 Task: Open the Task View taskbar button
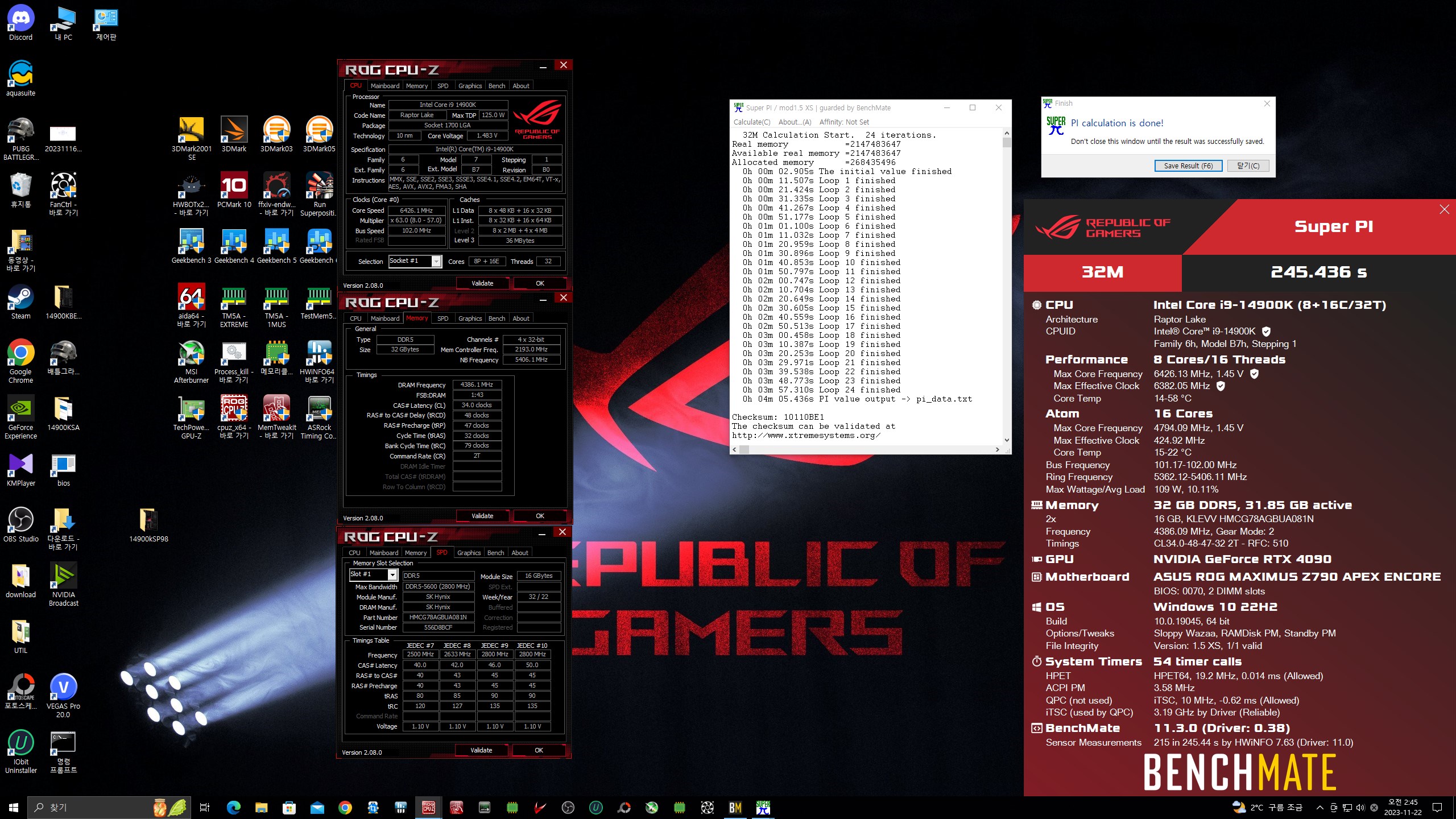pos(205,807)
